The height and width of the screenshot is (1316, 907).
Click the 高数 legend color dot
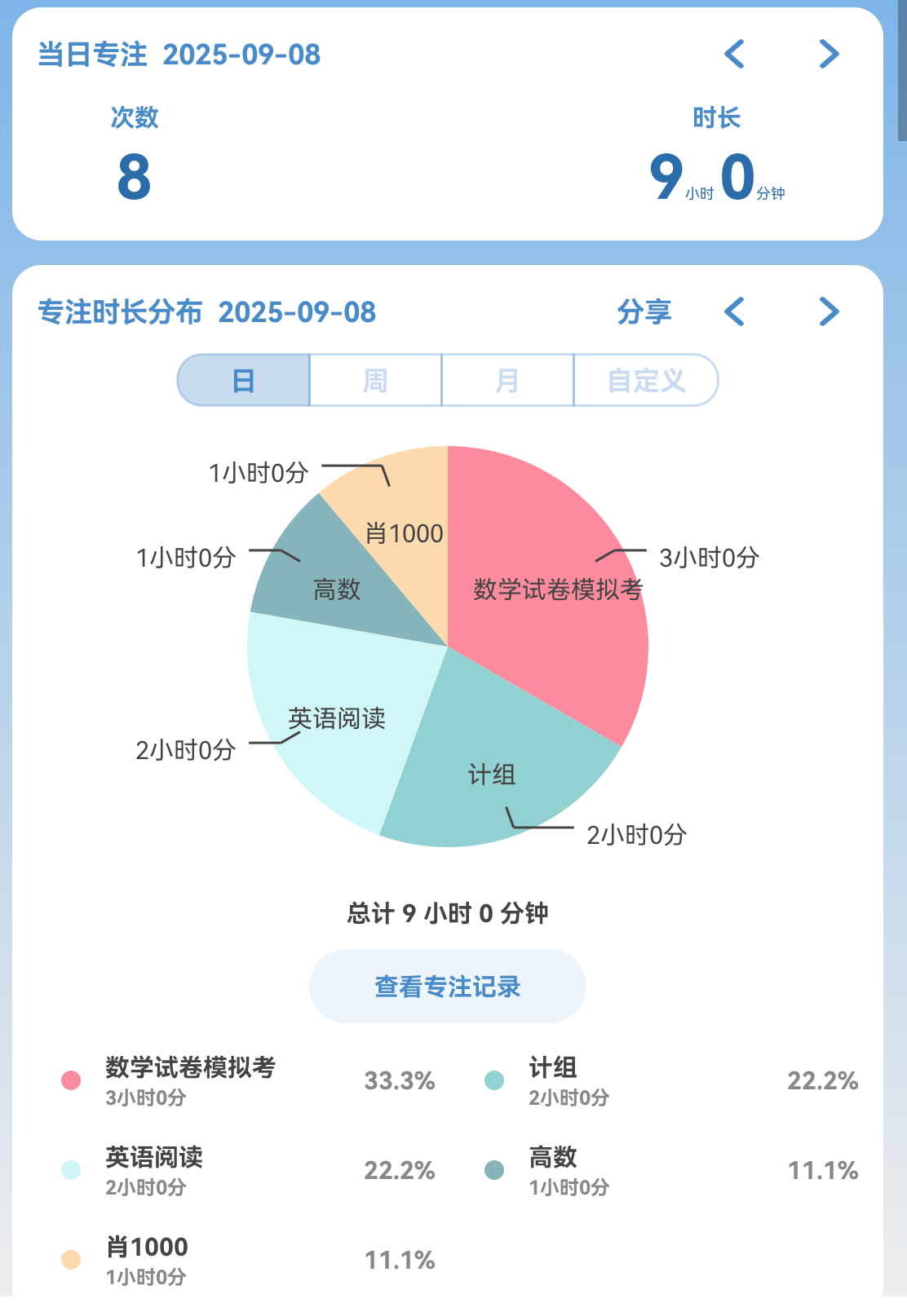[x=494, y=1170]
